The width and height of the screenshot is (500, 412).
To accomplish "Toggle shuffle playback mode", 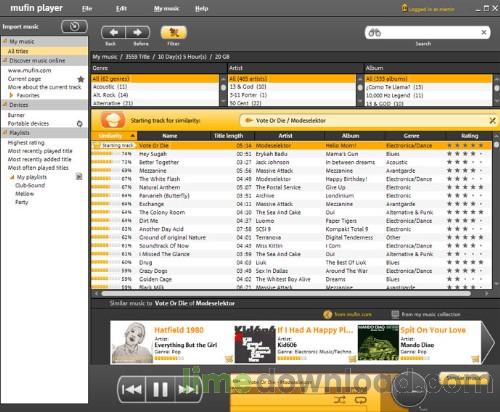I will 340,399.
